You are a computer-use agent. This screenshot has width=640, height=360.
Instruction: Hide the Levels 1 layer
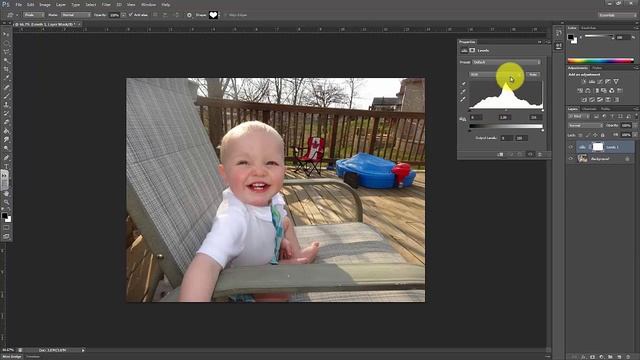coord(571,147)
